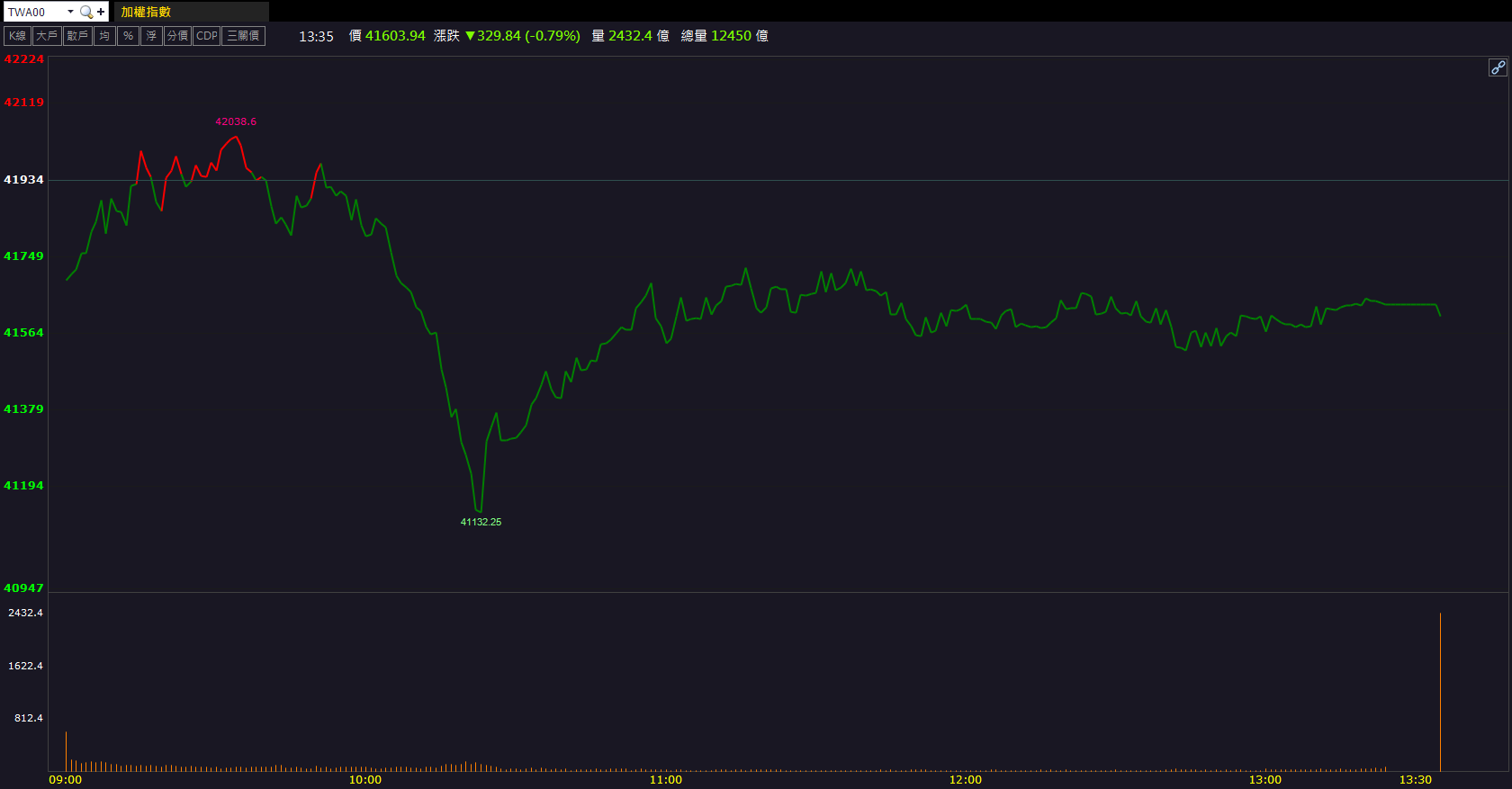This screenshot has width=1512, height=789.
Task: Click the high label 42038.6 on chart
Action: pyautogui.click(x=236, y=121)
